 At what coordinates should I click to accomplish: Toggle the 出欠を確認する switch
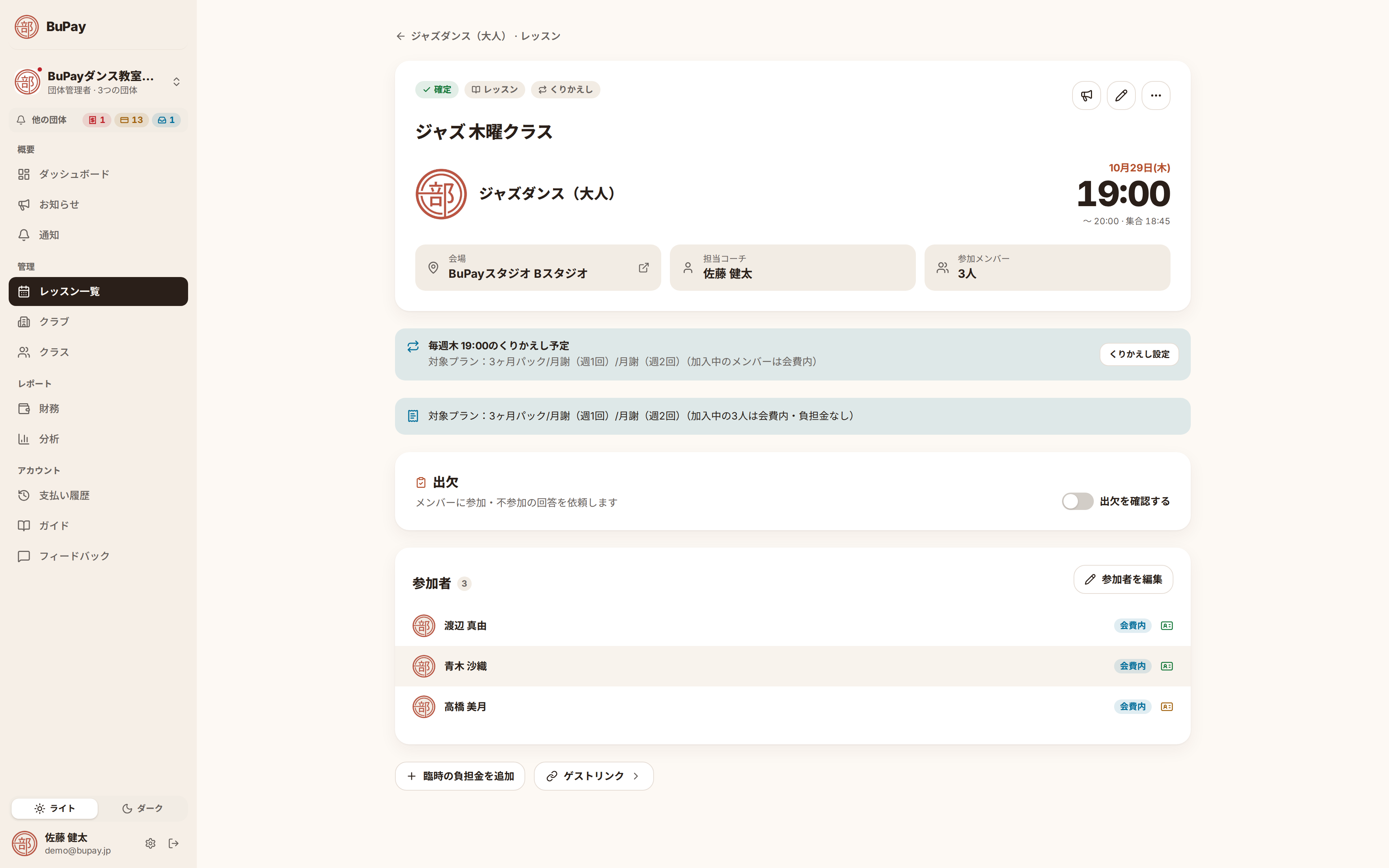pyautogui.click(x=1077, y=501)
